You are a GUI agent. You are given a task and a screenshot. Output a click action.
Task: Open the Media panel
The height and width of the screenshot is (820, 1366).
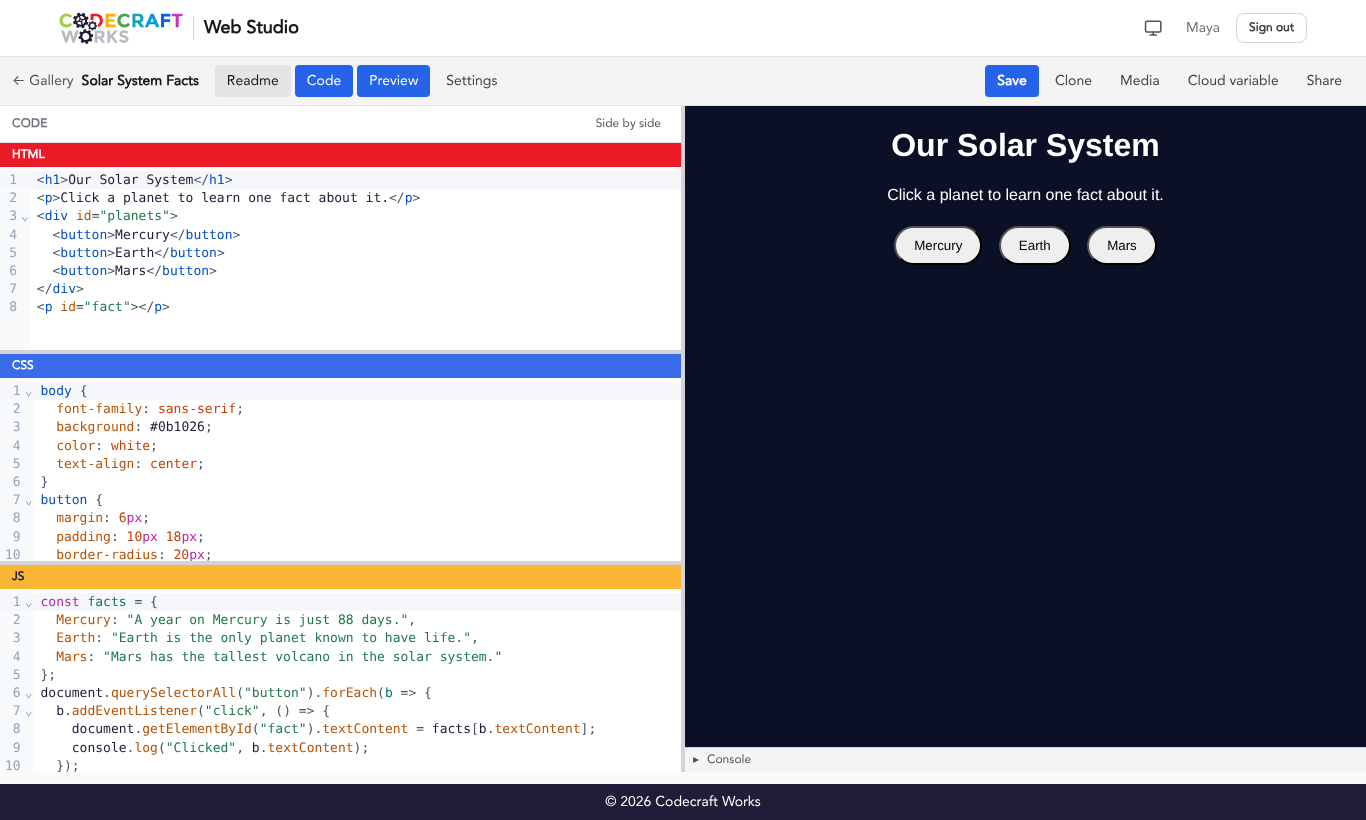click(x=1140, y=81)
